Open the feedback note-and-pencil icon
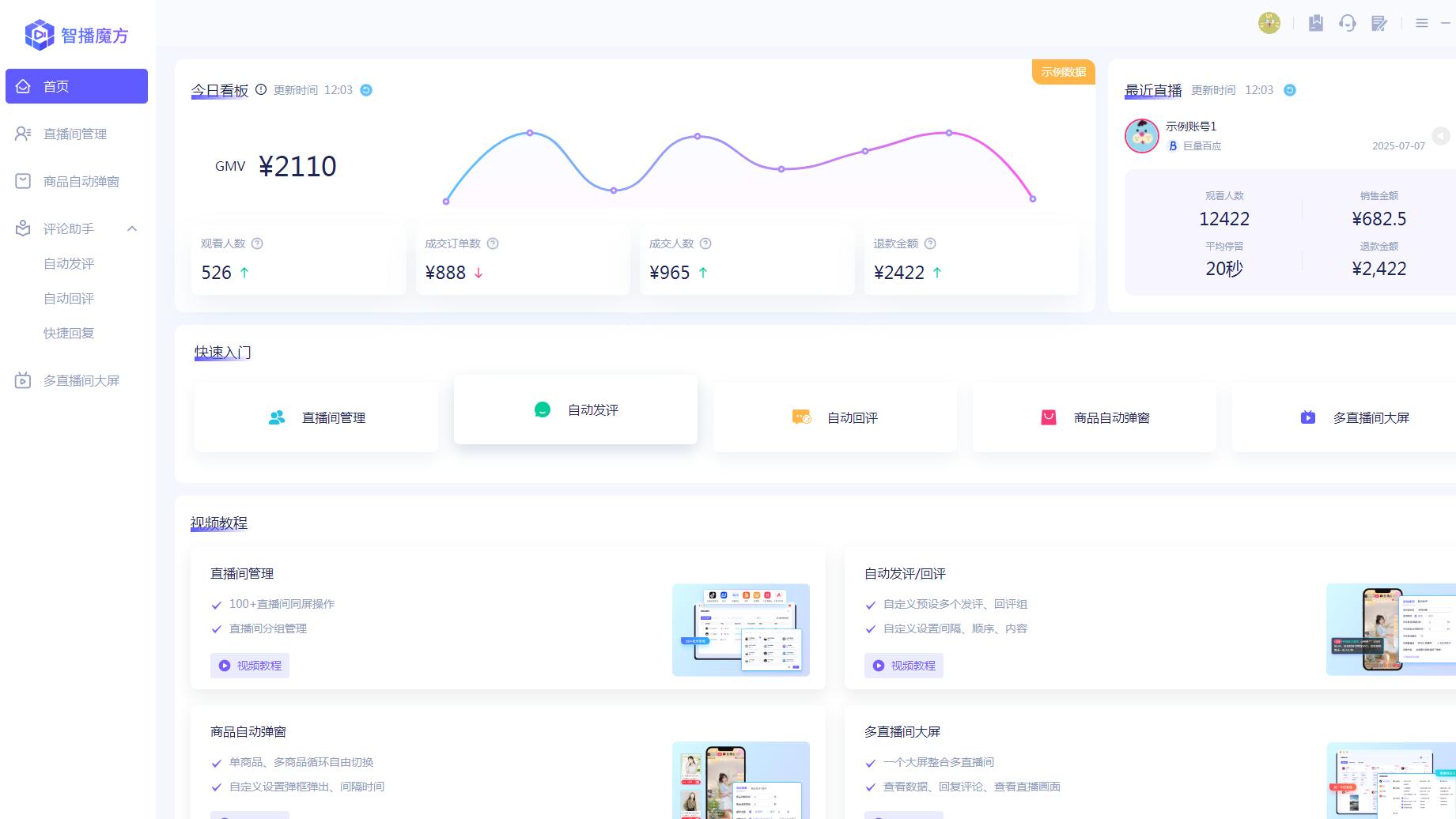 point(1379,23)
